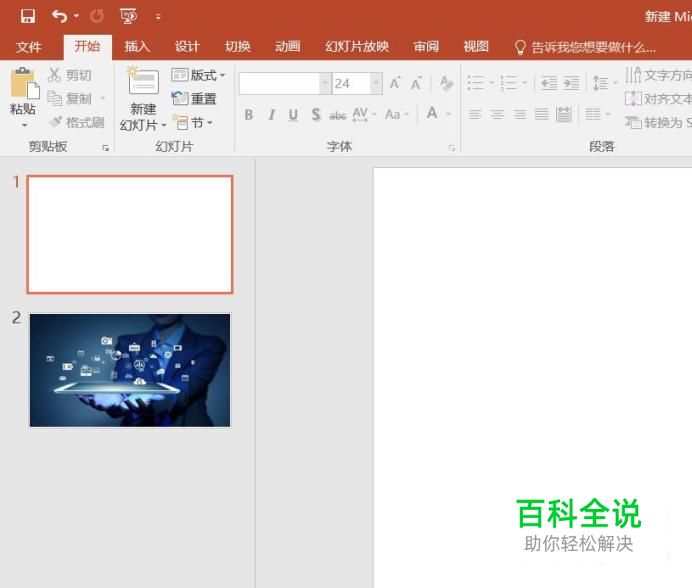Screen dimensions: 692x588
Task: Click the Redo (repeat) icon
Action: [97, 16]
